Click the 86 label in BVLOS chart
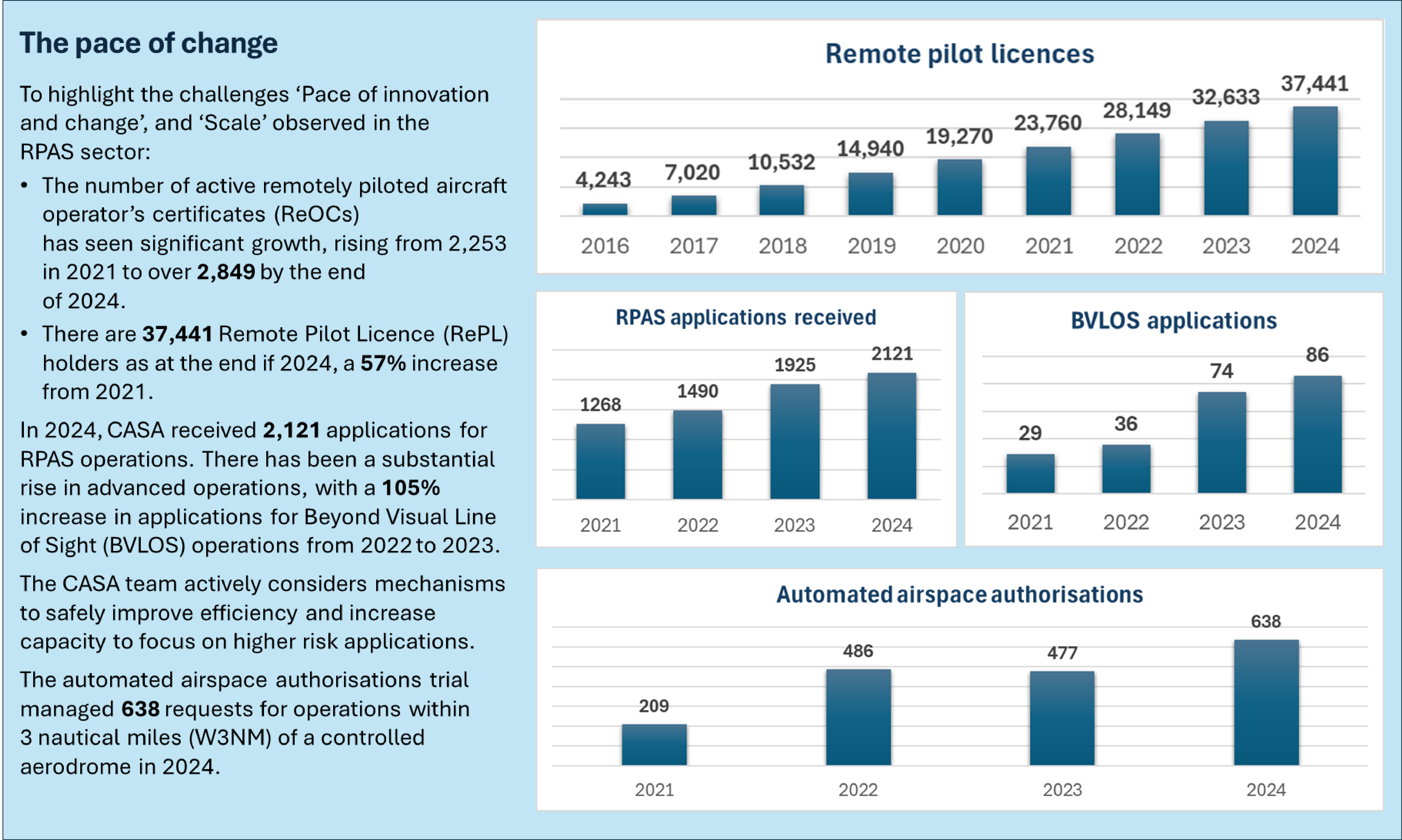This screenshot has height=840, width=1402. pyautogui.click(x=1317, y=354)
